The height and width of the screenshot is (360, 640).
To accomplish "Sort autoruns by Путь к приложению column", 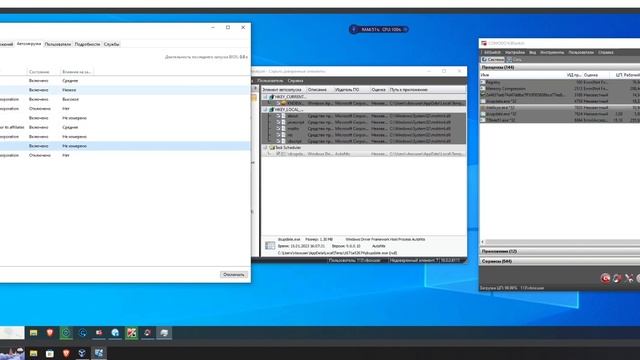I will [427, 90].
